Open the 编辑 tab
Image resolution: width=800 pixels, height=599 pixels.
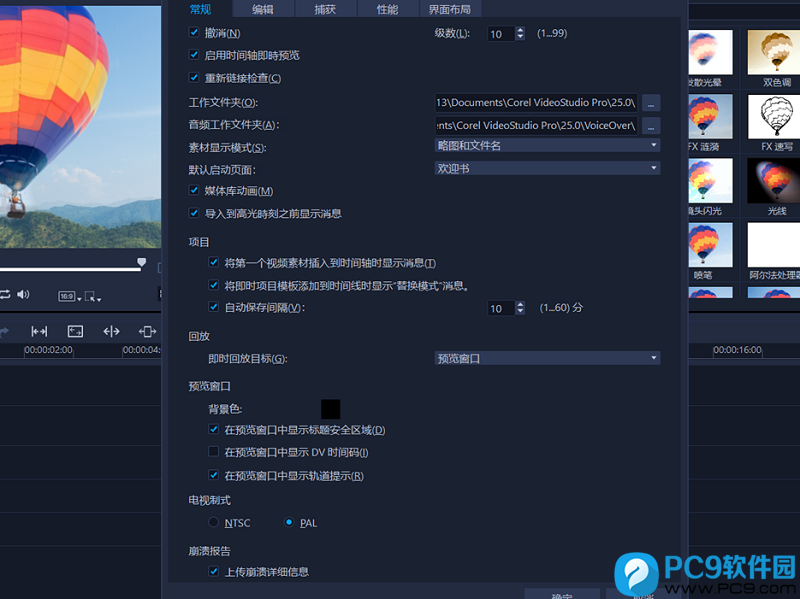point(263,9)
